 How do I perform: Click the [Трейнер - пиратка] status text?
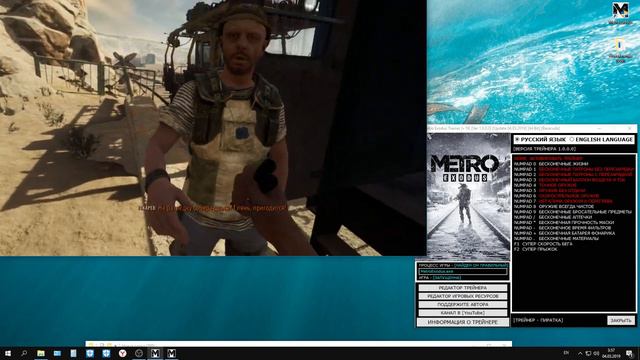click(x=538, y=320)
